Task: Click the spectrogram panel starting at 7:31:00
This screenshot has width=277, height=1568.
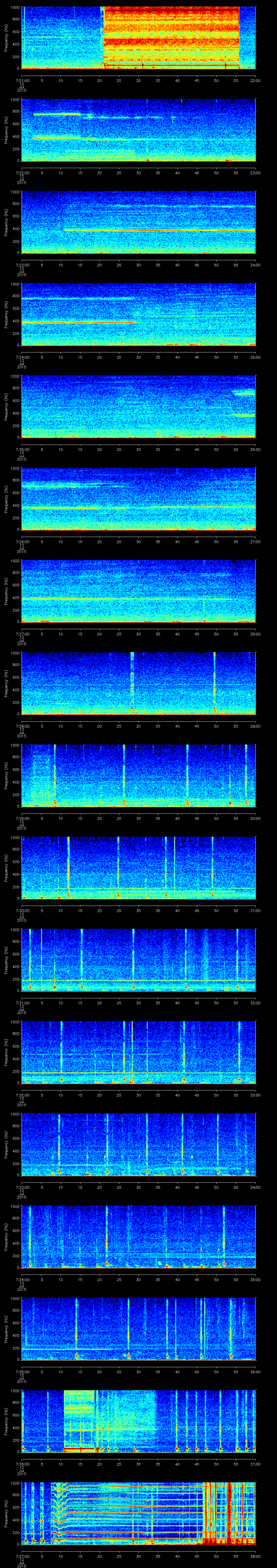Action: point(138,960)
